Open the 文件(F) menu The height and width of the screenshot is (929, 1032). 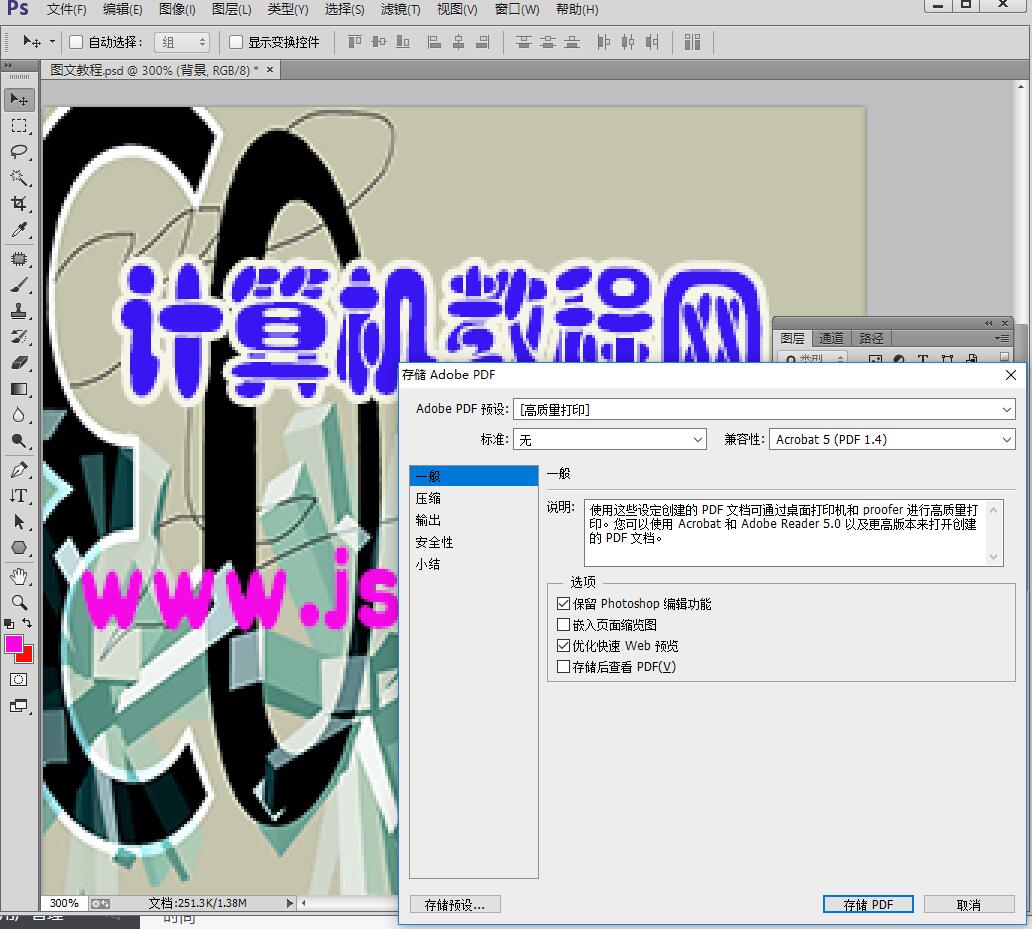66,9
